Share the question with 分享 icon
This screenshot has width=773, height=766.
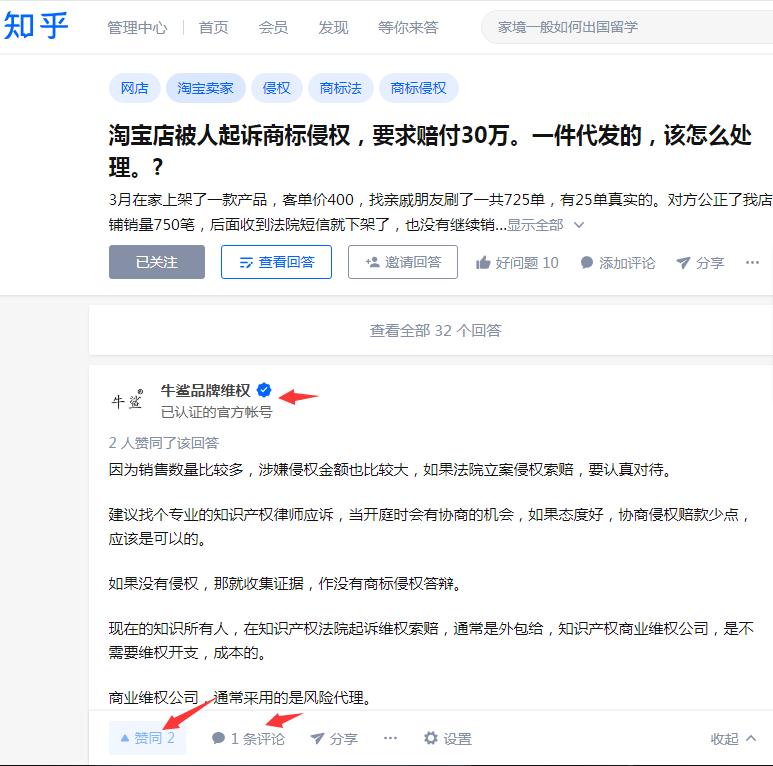point(700,263)
